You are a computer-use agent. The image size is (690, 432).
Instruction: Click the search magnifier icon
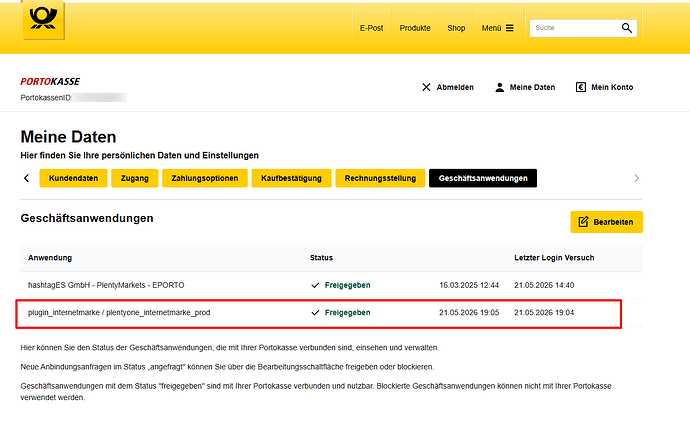[x=627, y=28]
